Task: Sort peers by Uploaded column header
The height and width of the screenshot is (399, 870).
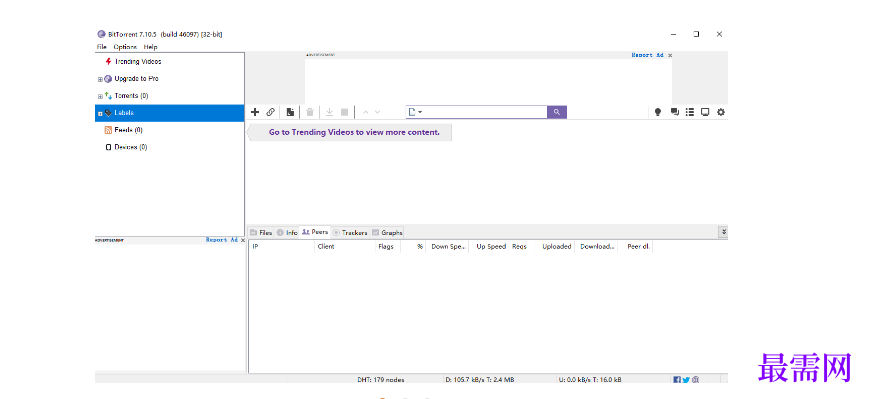Action: coord(555,246)
